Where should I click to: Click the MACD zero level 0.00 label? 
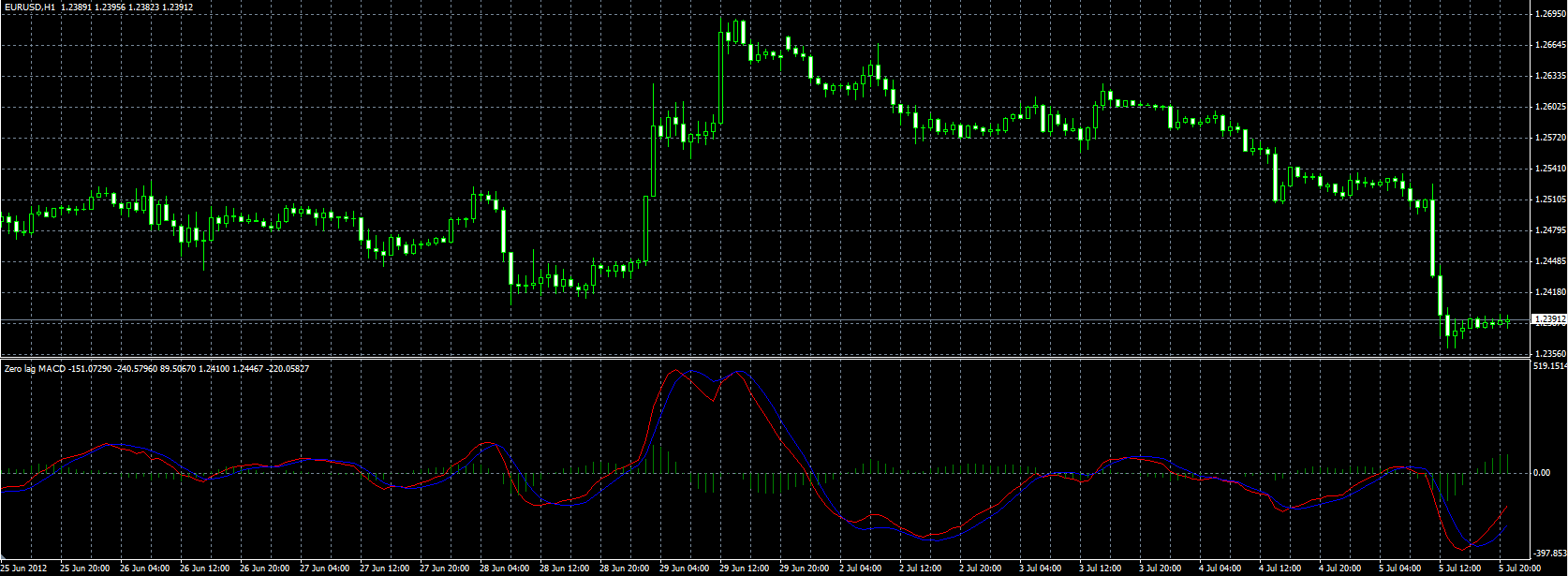pos(1542,473)
